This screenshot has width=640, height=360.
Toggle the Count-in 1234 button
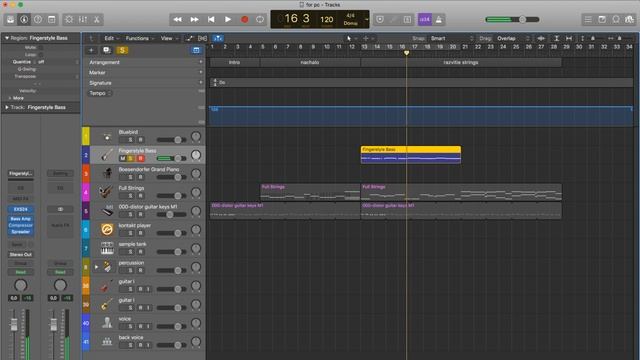(x=424, y=19)
